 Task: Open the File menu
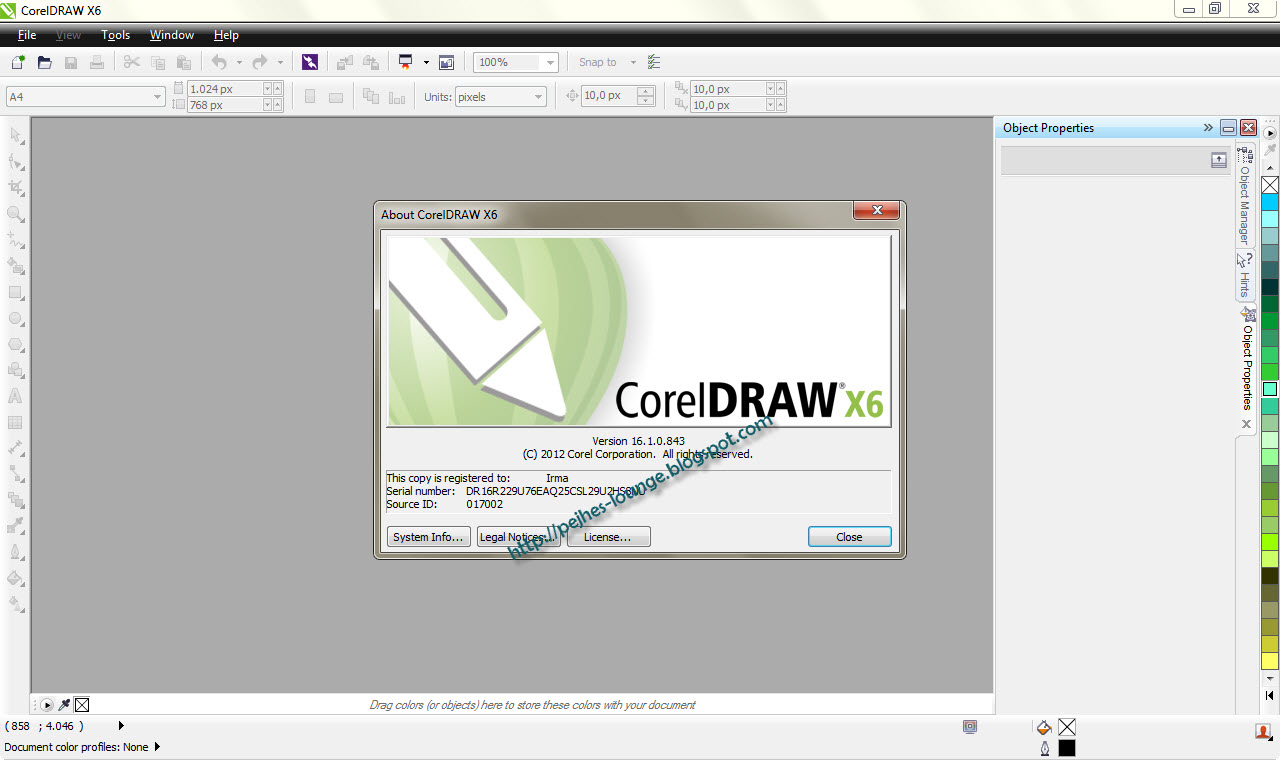pyautogui.click(x=27, y=35)
